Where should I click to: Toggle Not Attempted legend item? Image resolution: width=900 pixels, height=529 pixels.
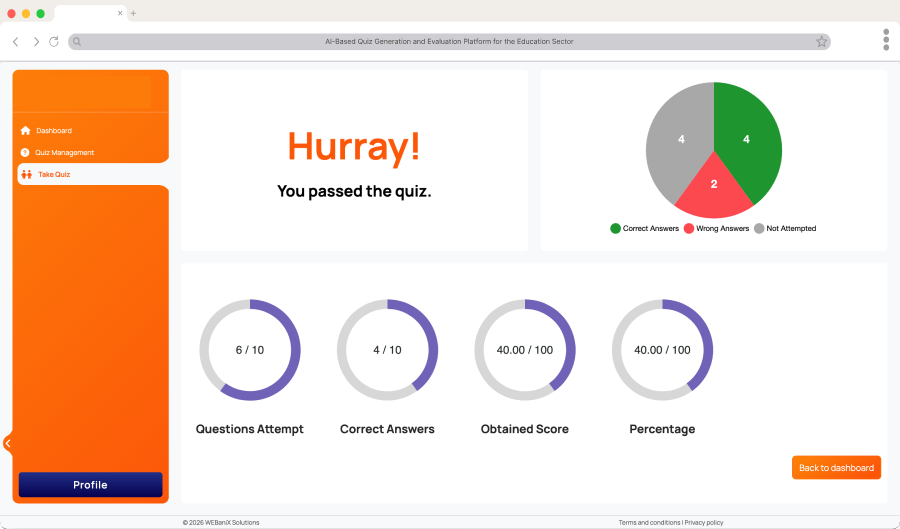coord(785,229)
